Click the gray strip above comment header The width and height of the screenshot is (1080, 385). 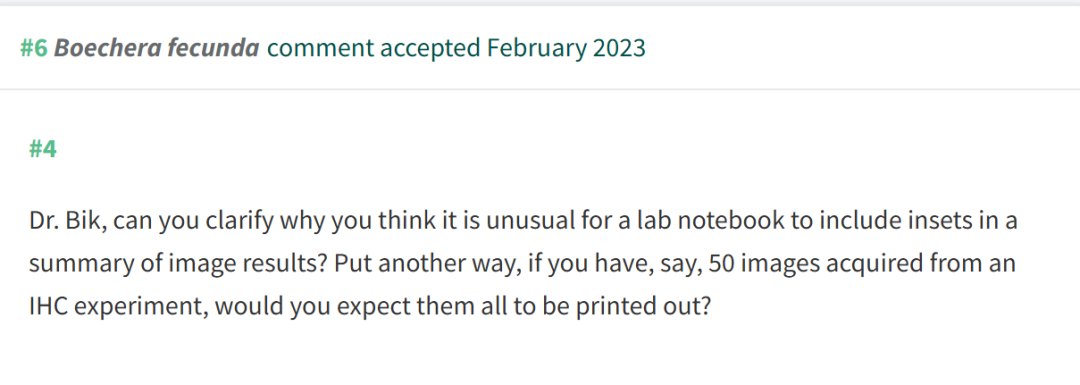tap(540, 3)
